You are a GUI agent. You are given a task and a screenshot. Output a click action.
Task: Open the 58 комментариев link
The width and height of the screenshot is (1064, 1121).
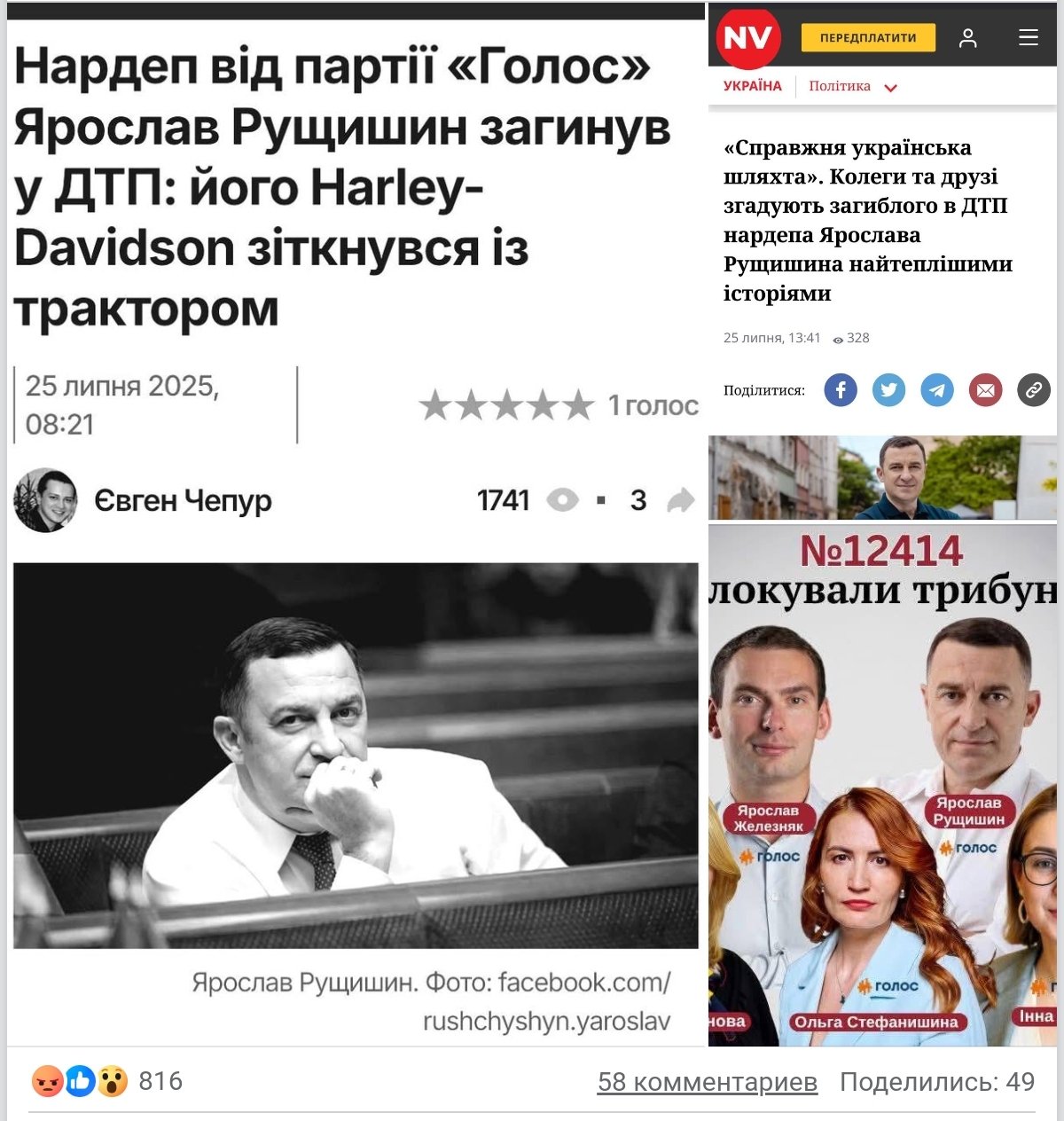click(x=708, y=1082)
